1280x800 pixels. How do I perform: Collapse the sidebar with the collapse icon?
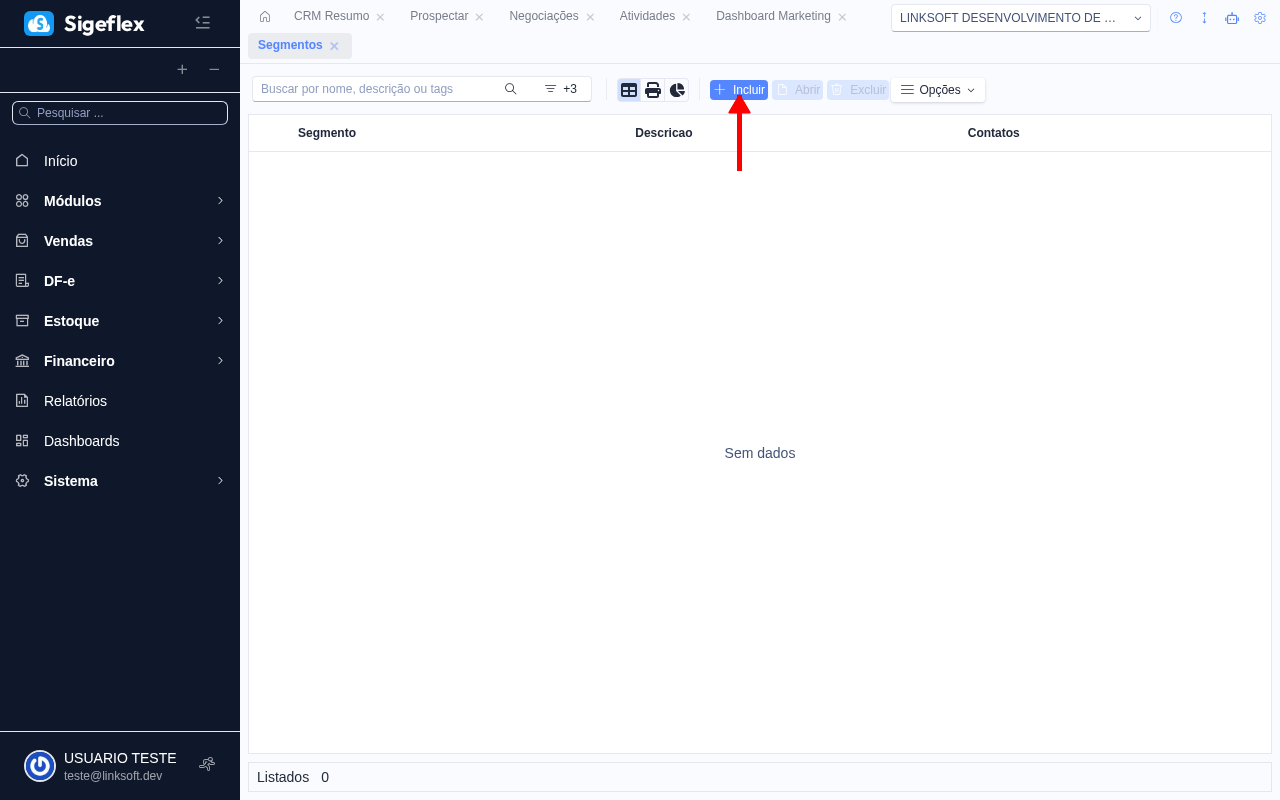pos(203,22)
